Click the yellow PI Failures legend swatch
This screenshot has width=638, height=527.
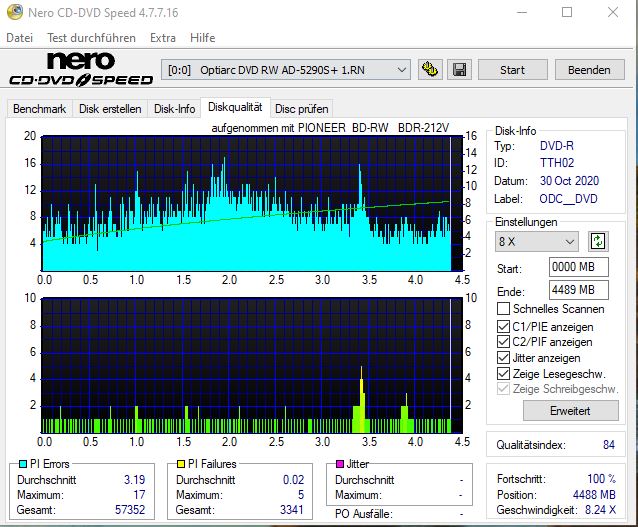point(182,465)
